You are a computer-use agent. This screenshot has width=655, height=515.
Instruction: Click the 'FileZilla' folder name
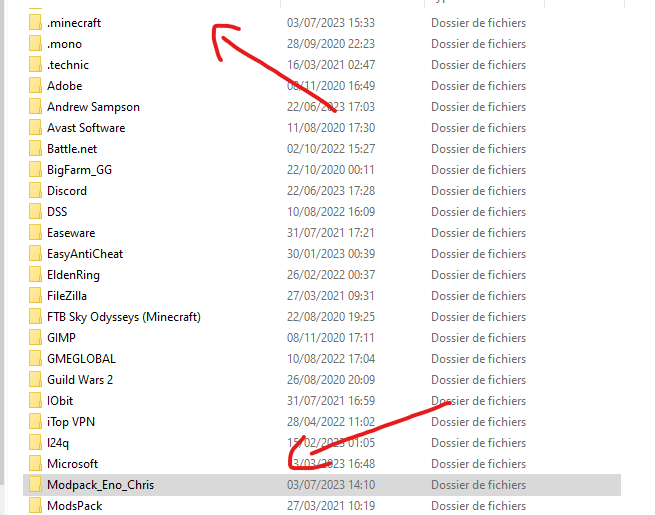pos(67,296)
